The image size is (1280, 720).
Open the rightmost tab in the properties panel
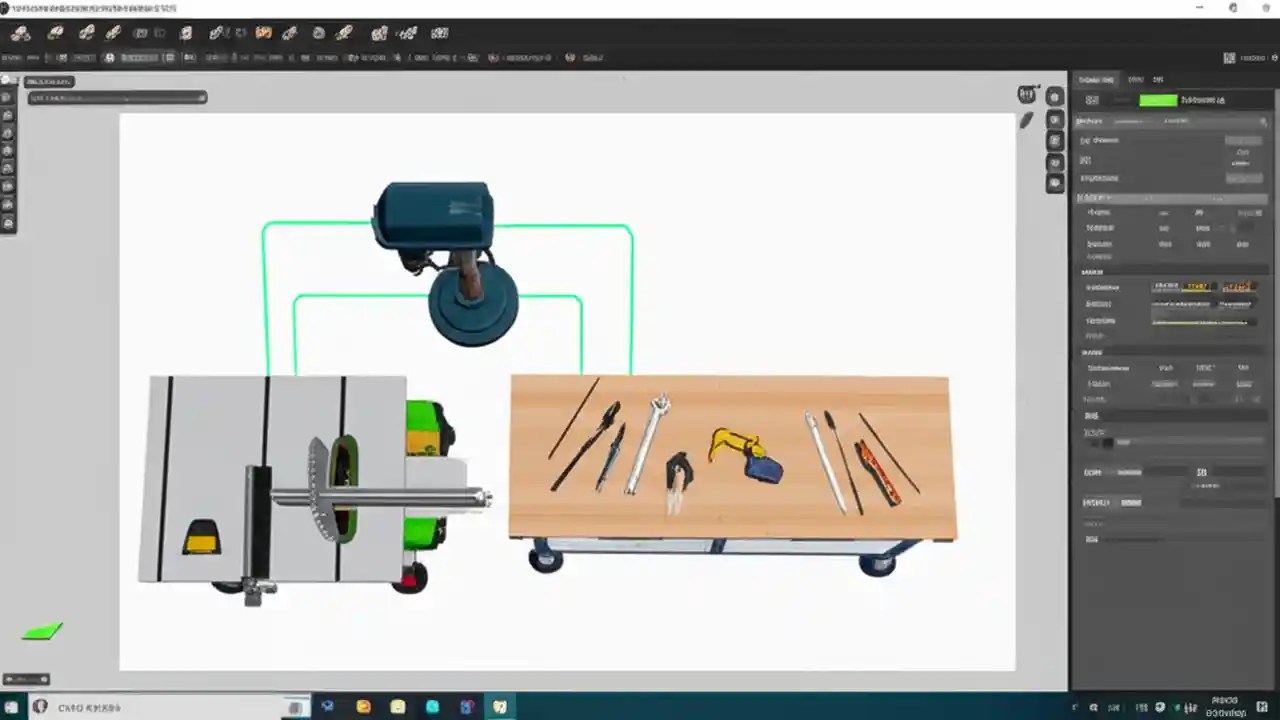[1158, 79]
